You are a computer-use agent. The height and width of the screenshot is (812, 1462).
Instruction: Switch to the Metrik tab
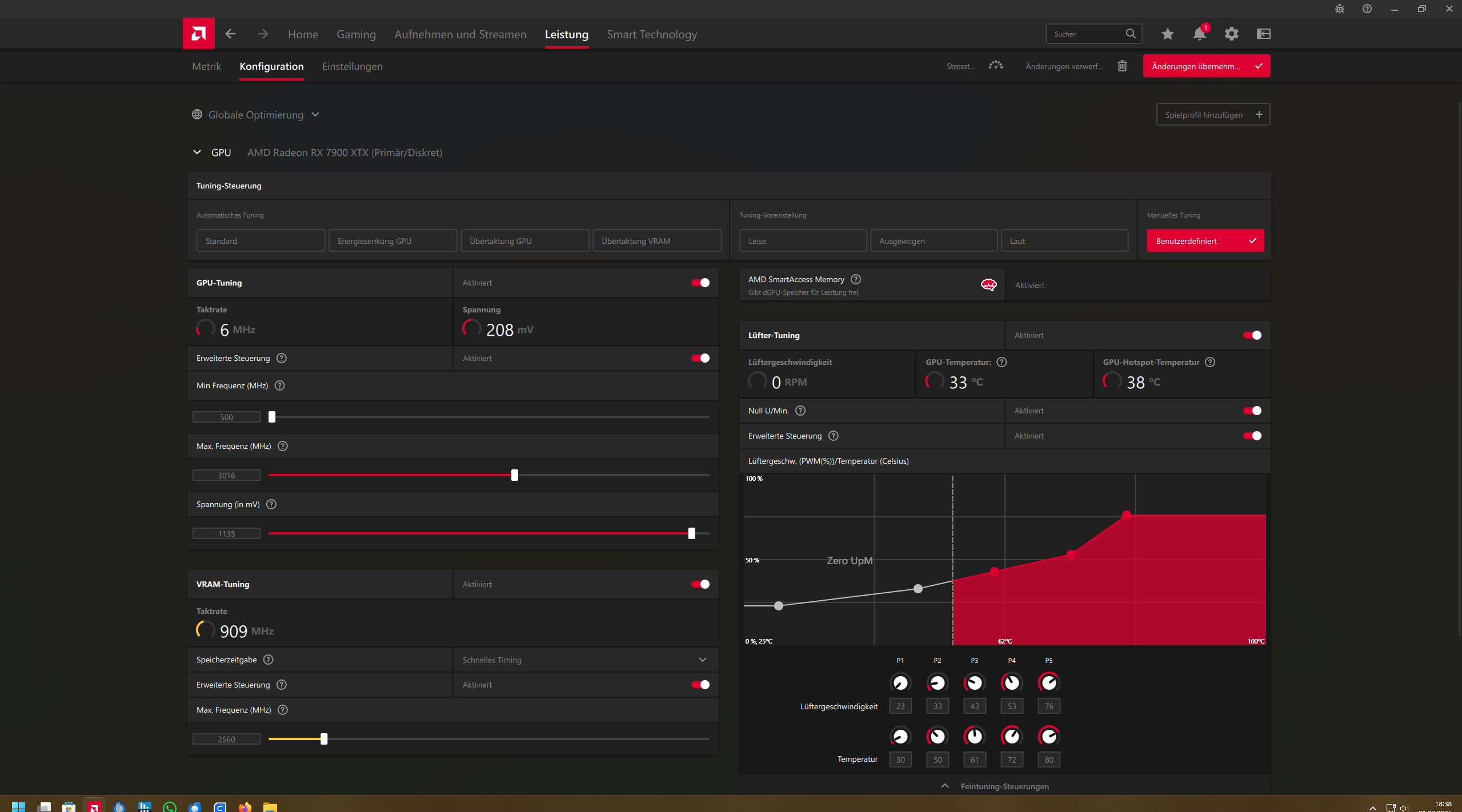206,67
